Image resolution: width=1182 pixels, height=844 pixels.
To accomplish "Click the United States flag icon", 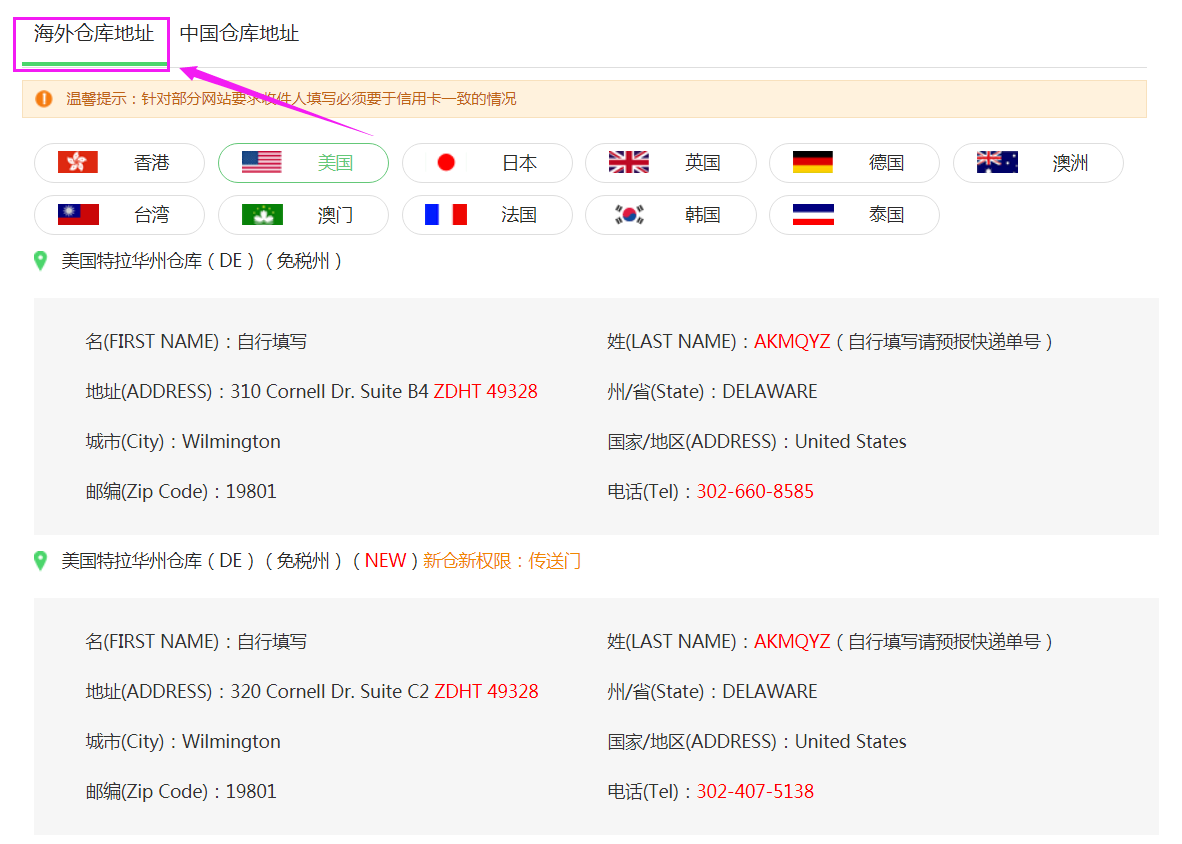I will coord(261,162).
